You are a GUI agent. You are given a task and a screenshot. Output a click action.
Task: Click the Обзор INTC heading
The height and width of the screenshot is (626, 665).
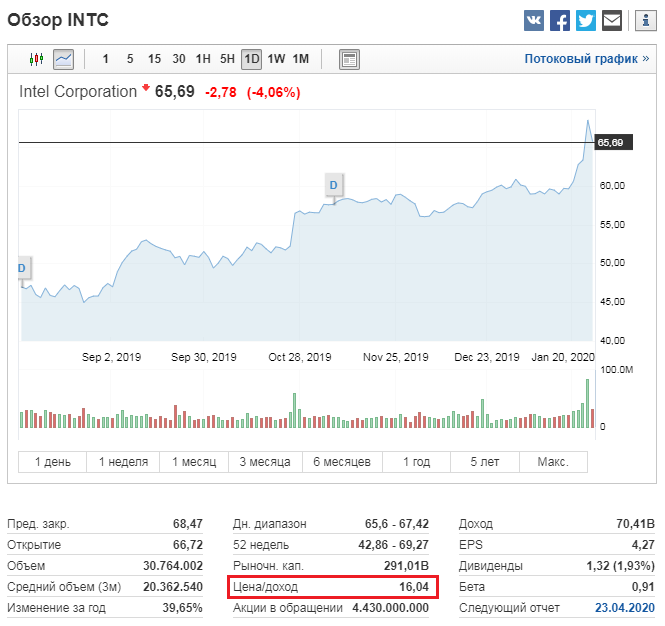(58, 20)
